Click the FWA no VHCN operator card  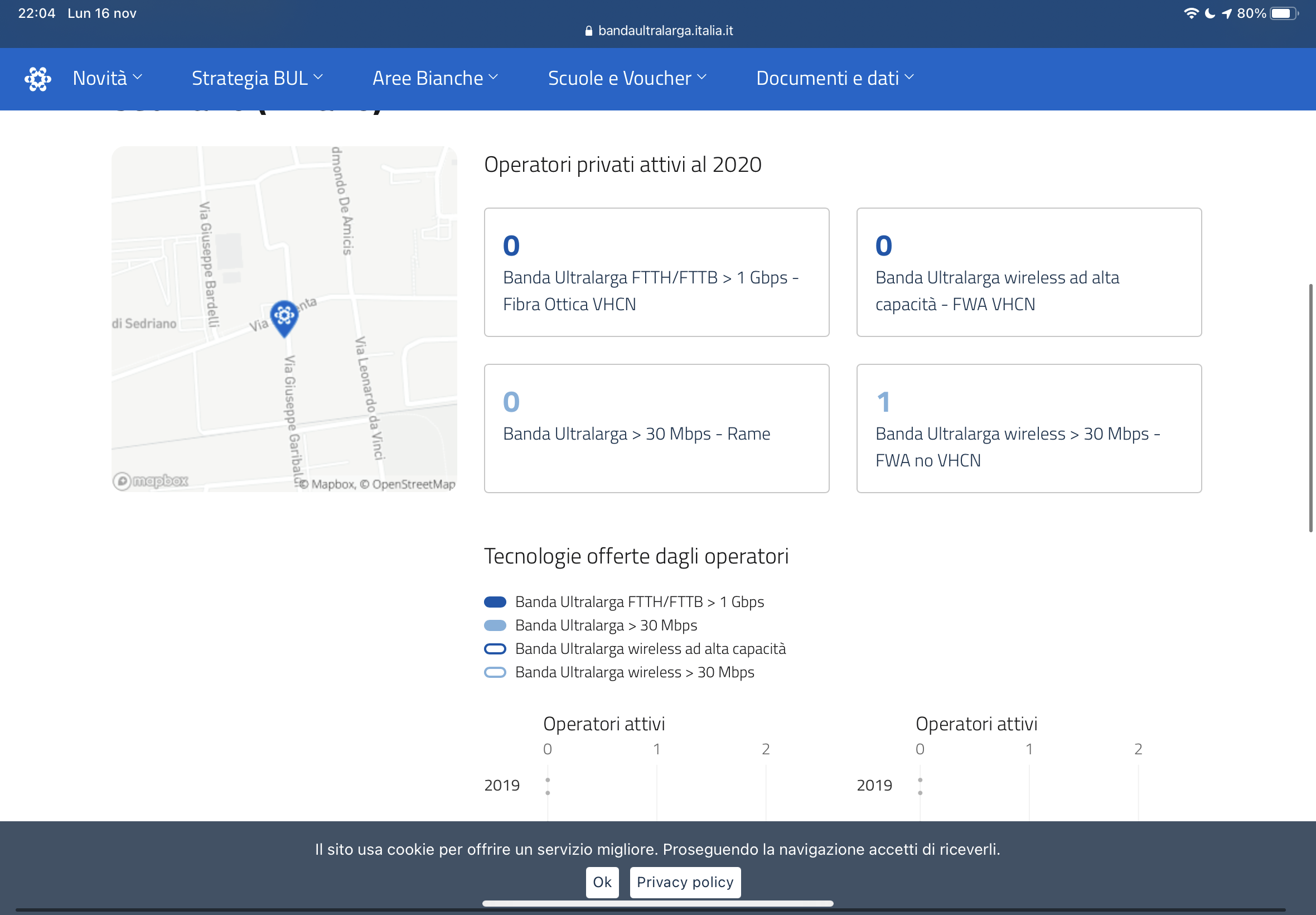click(x=1028, y=428)
